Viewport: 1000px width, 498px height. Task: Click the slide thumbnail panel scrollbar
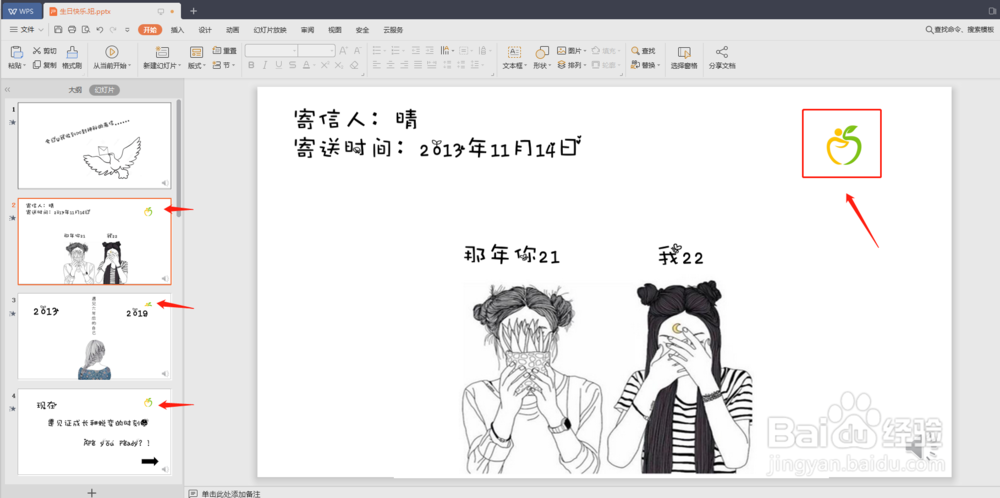pyautogui.click(x=179, y=158)
